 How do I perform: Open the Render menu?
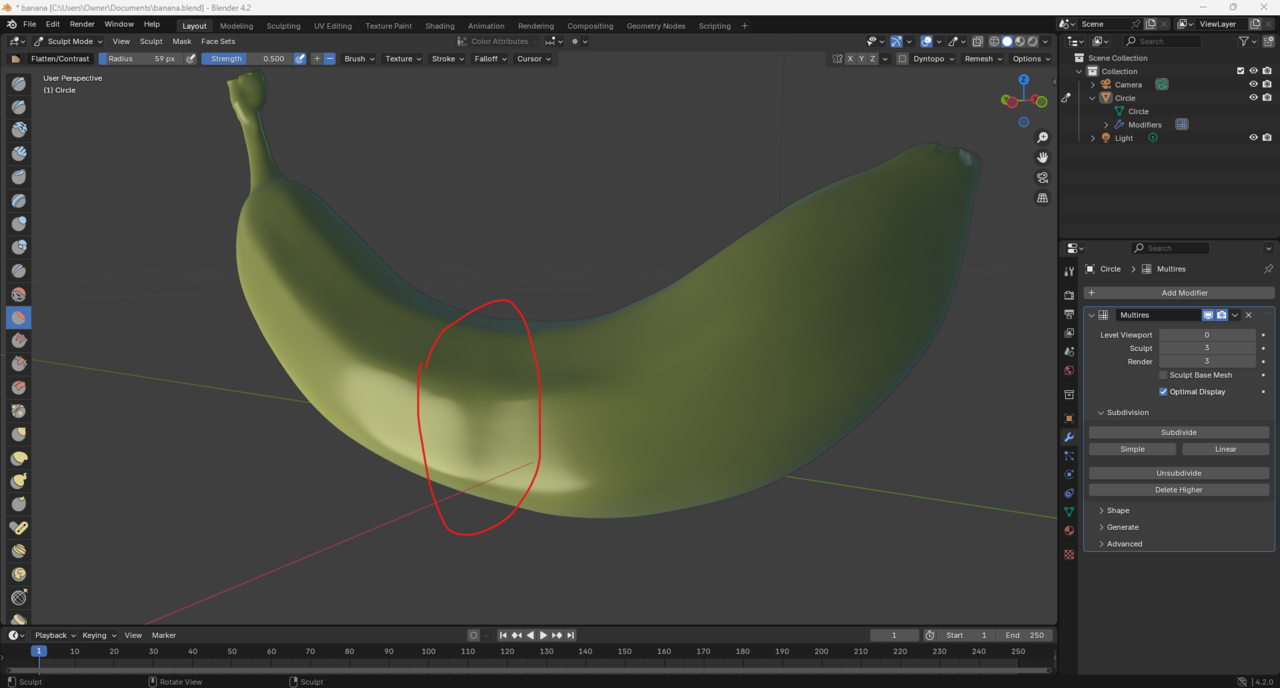[x=82, y=24]
